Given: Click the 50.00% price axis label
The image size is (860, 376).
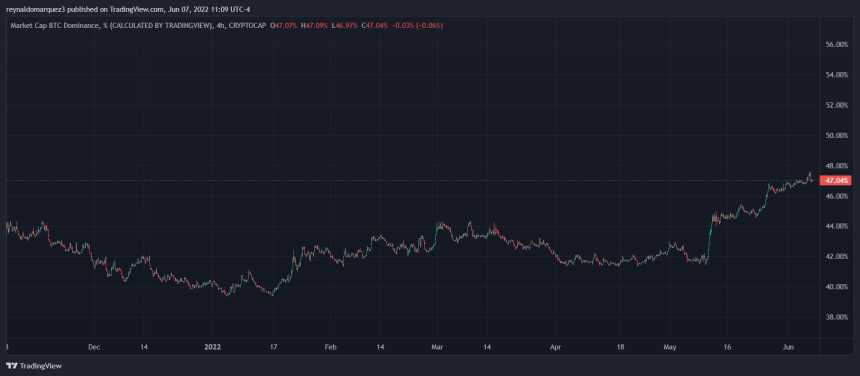Looking at the screenshot, I should click(x=836, y=135).
